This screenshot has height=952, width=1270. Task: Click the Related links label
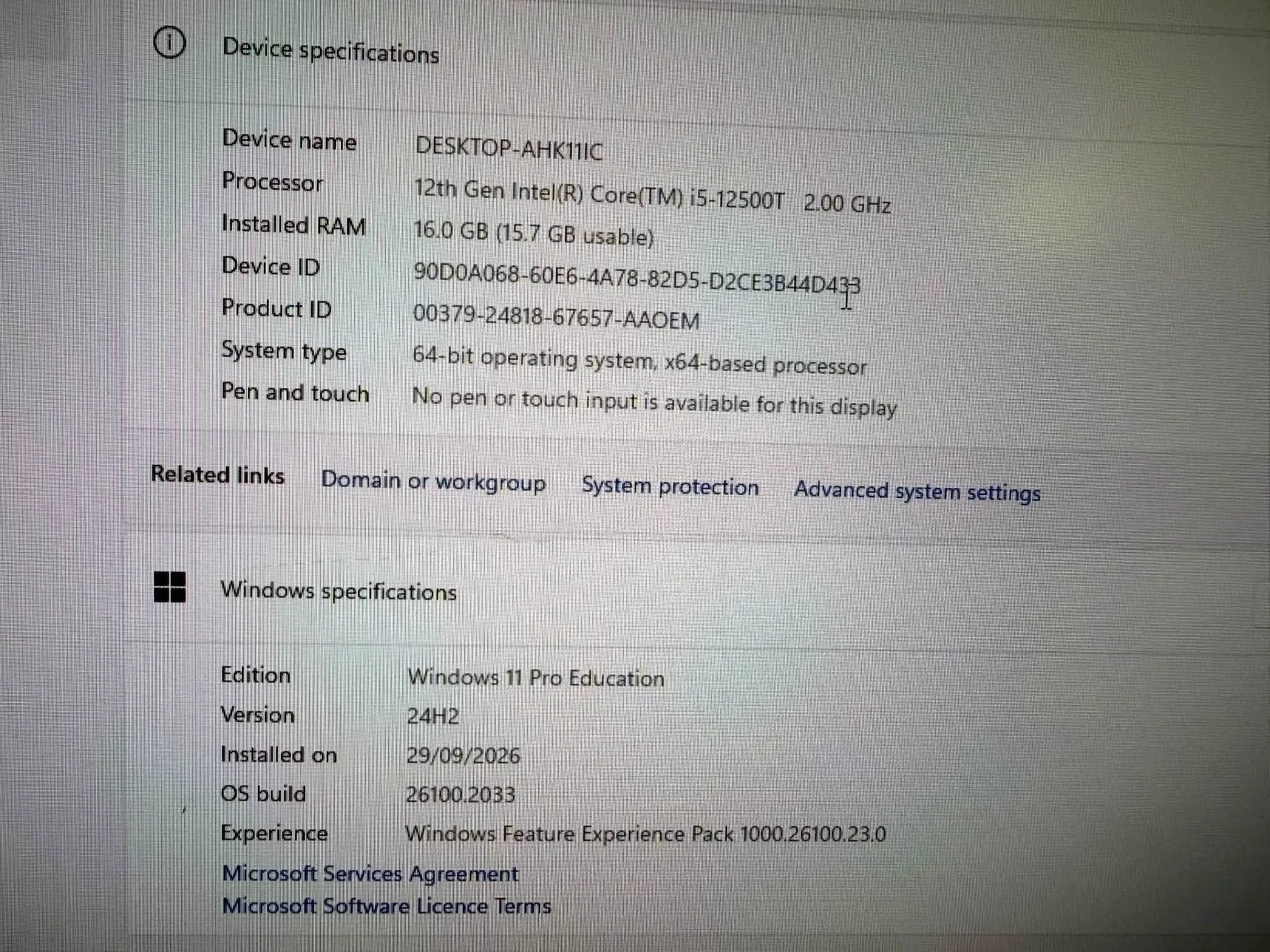[217, 474]
